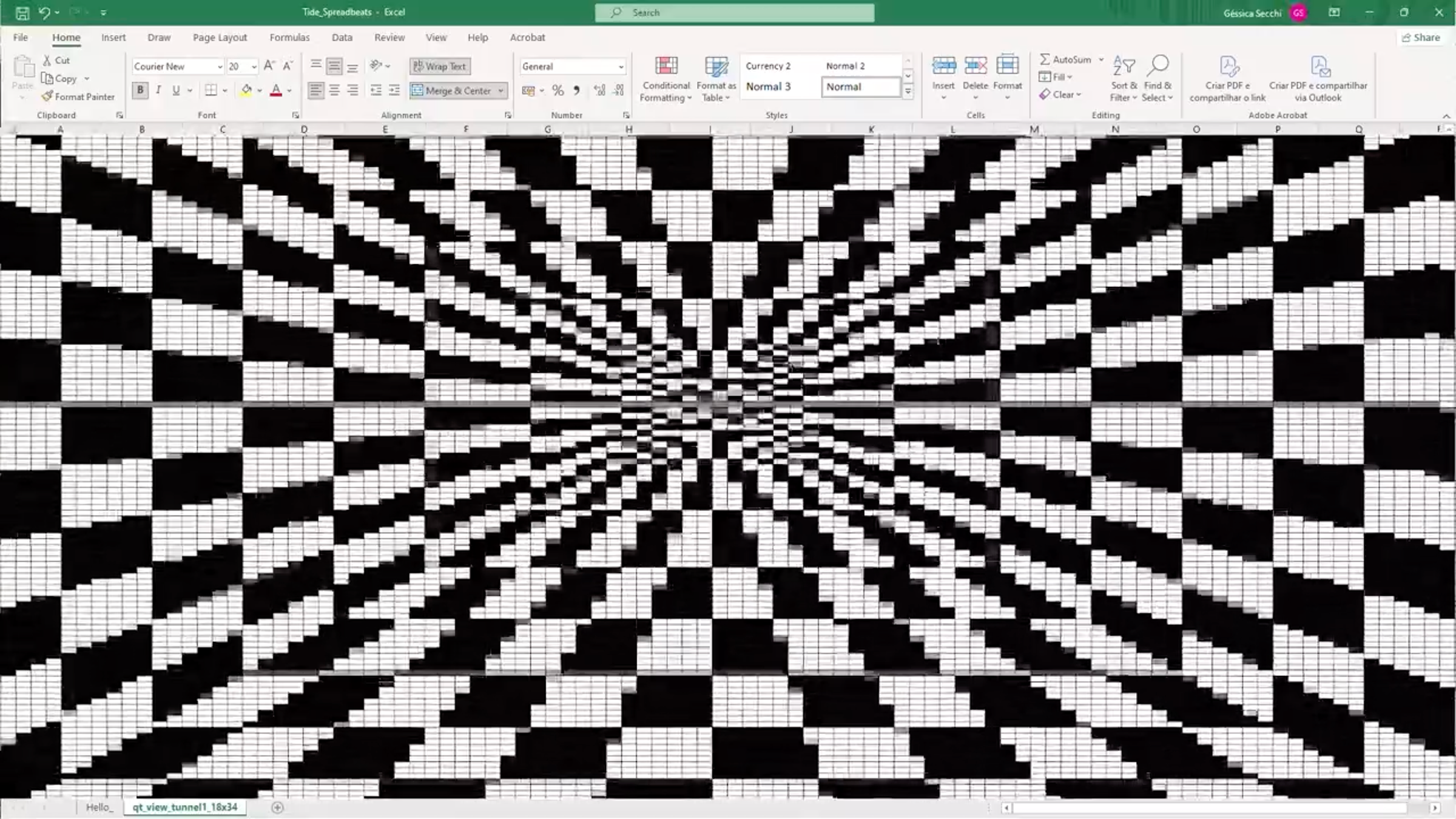
Task: Click in the Search box
Action: [x=734, y=13]
